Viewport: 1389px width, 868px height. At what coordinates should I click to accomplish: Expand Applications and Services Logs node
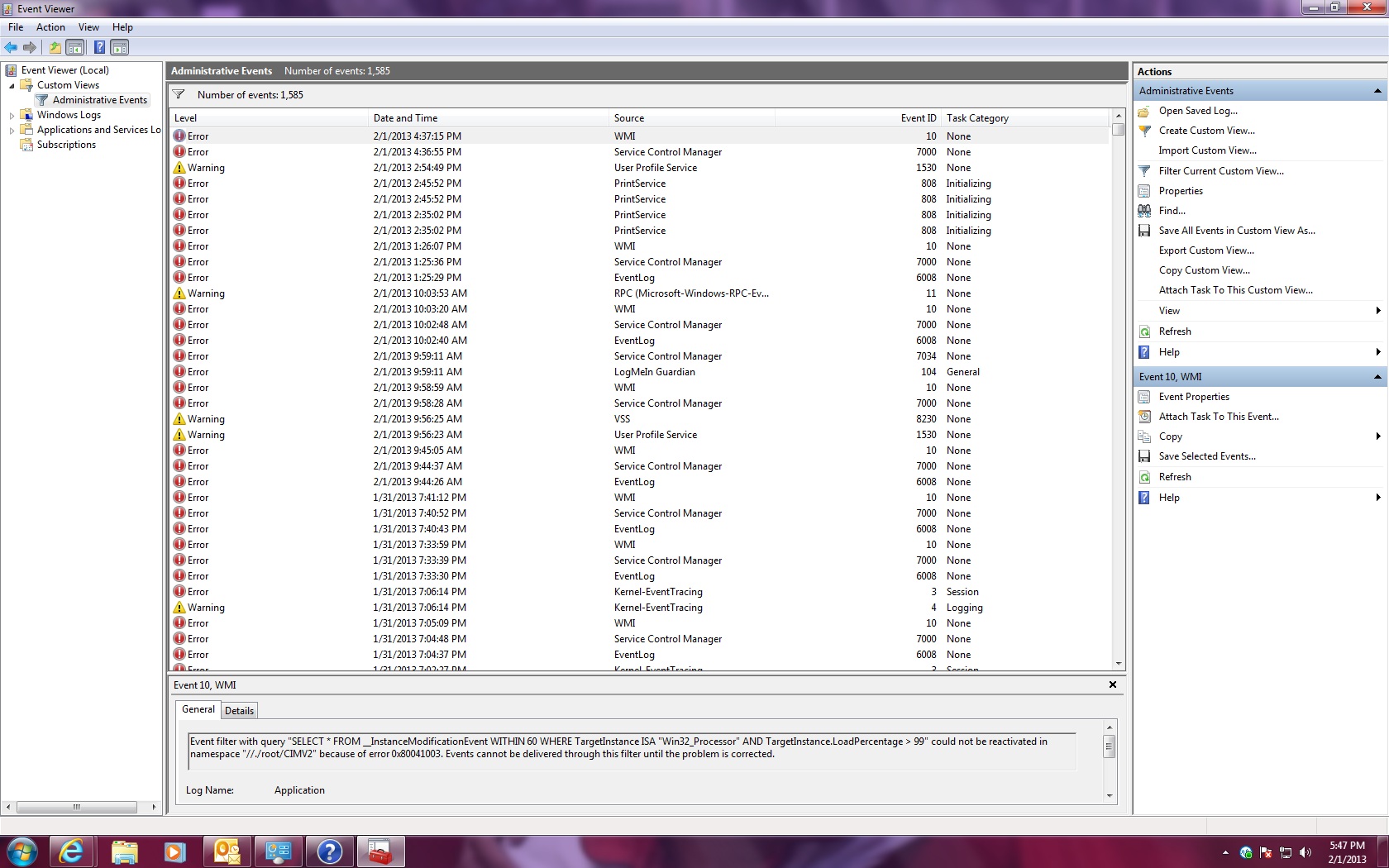point(12,130)
